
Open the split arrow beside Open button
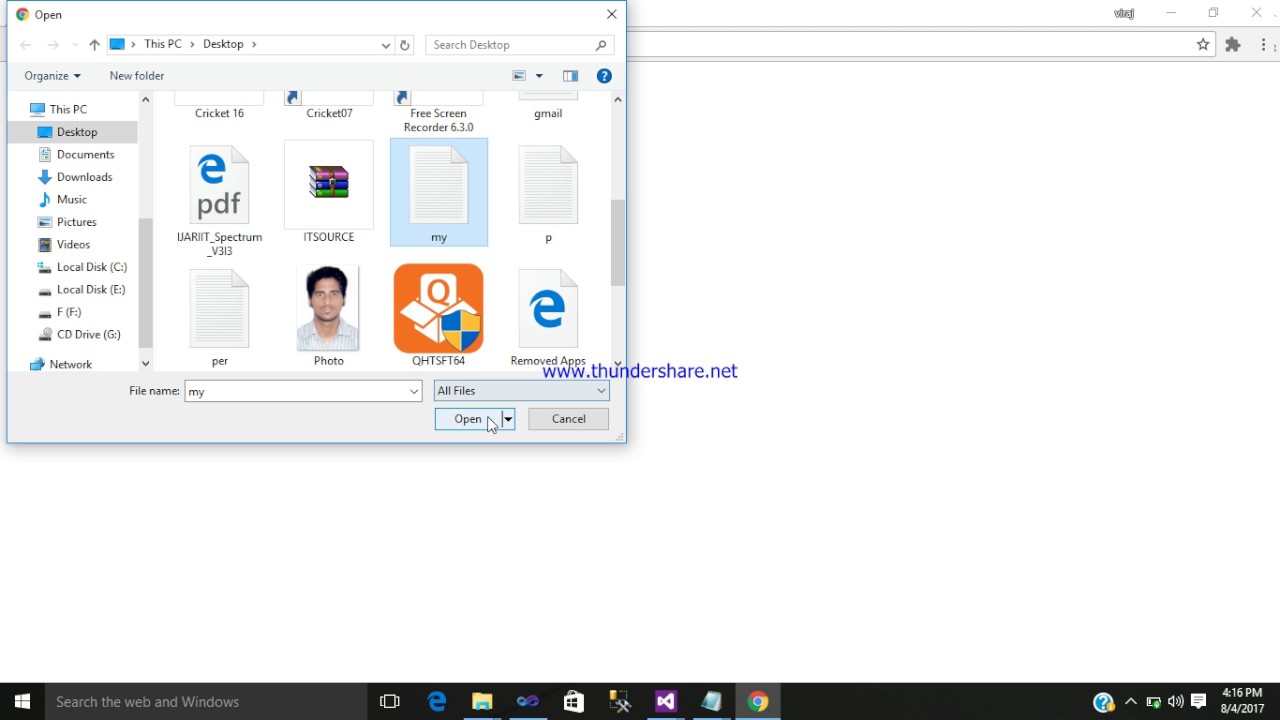click(x=508, y=419)
